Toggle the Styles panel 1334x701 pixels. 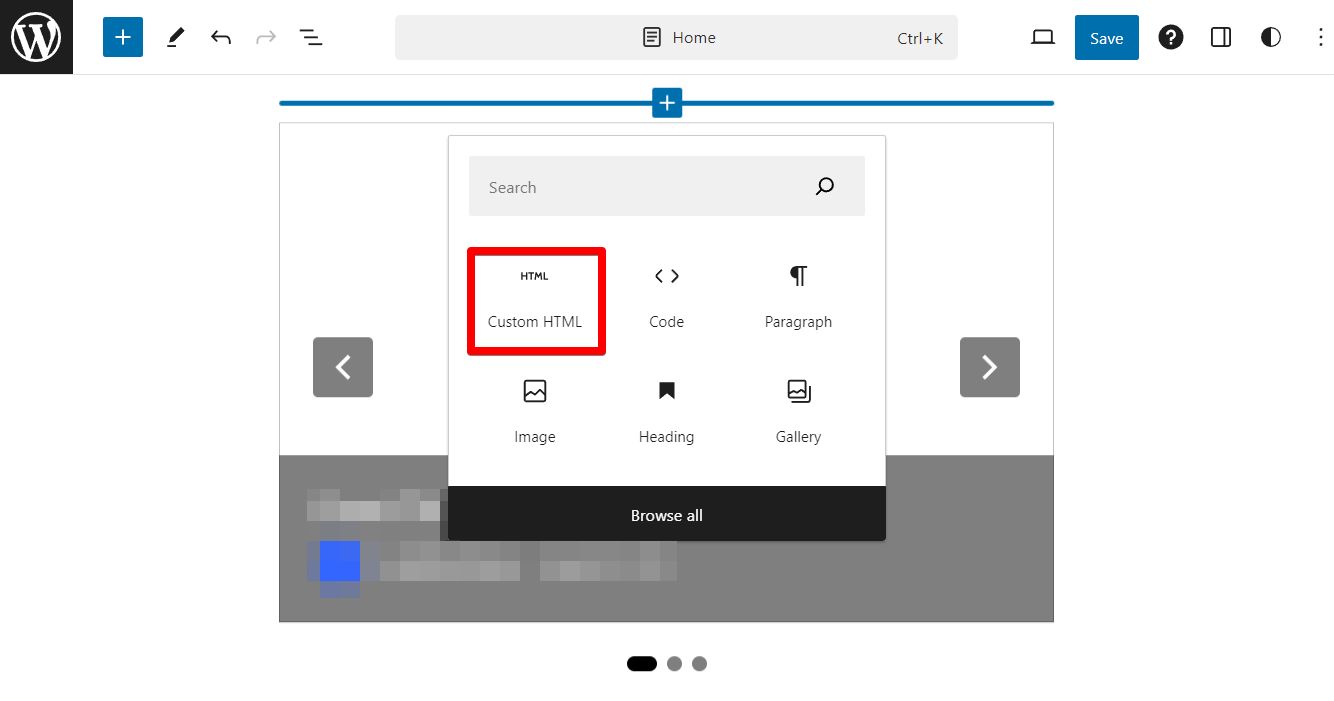coord(1270,37)
